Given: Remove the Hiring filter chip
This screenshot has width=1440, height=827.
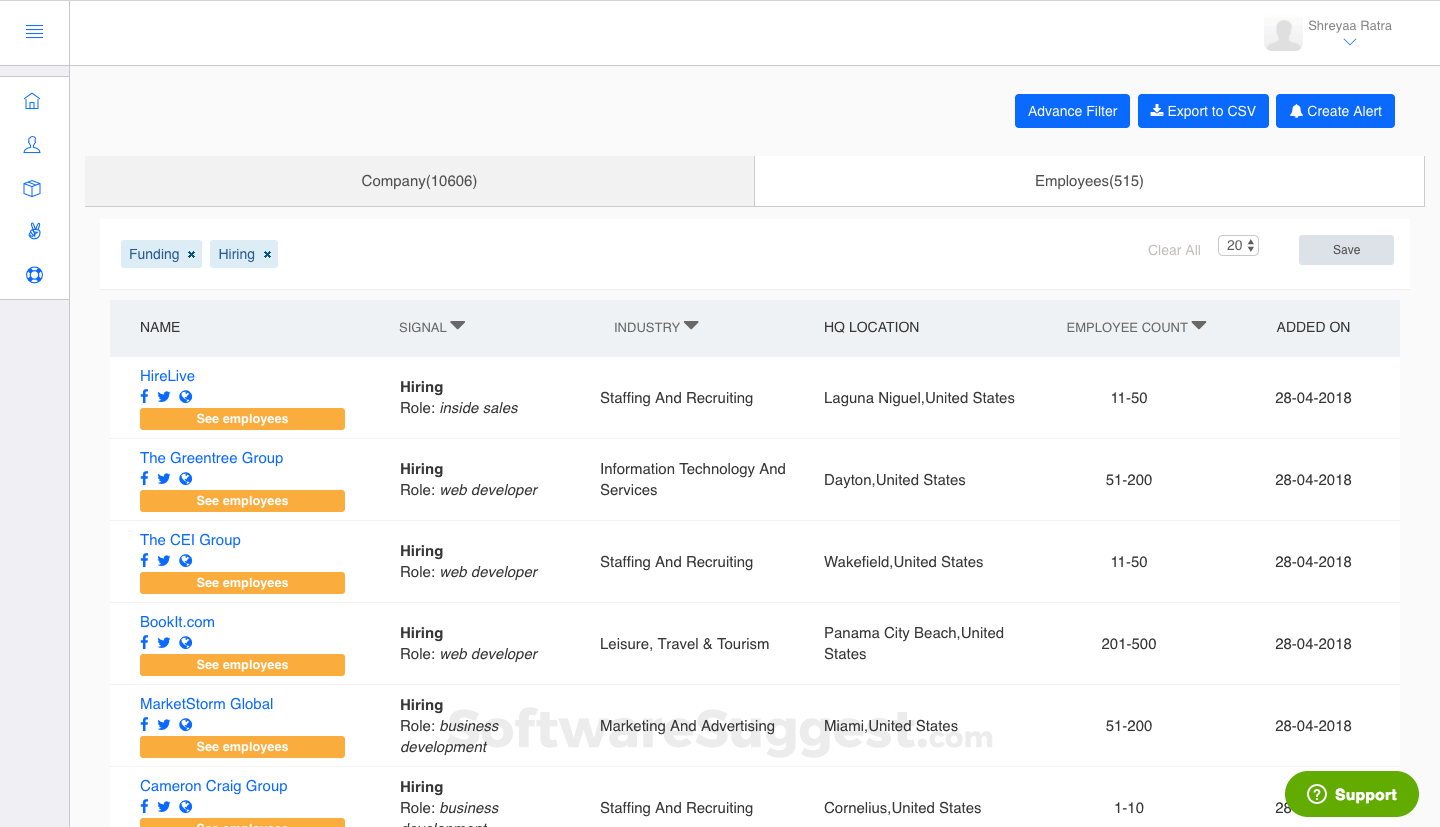Looking at the screenshot, I should coord(267,254).
